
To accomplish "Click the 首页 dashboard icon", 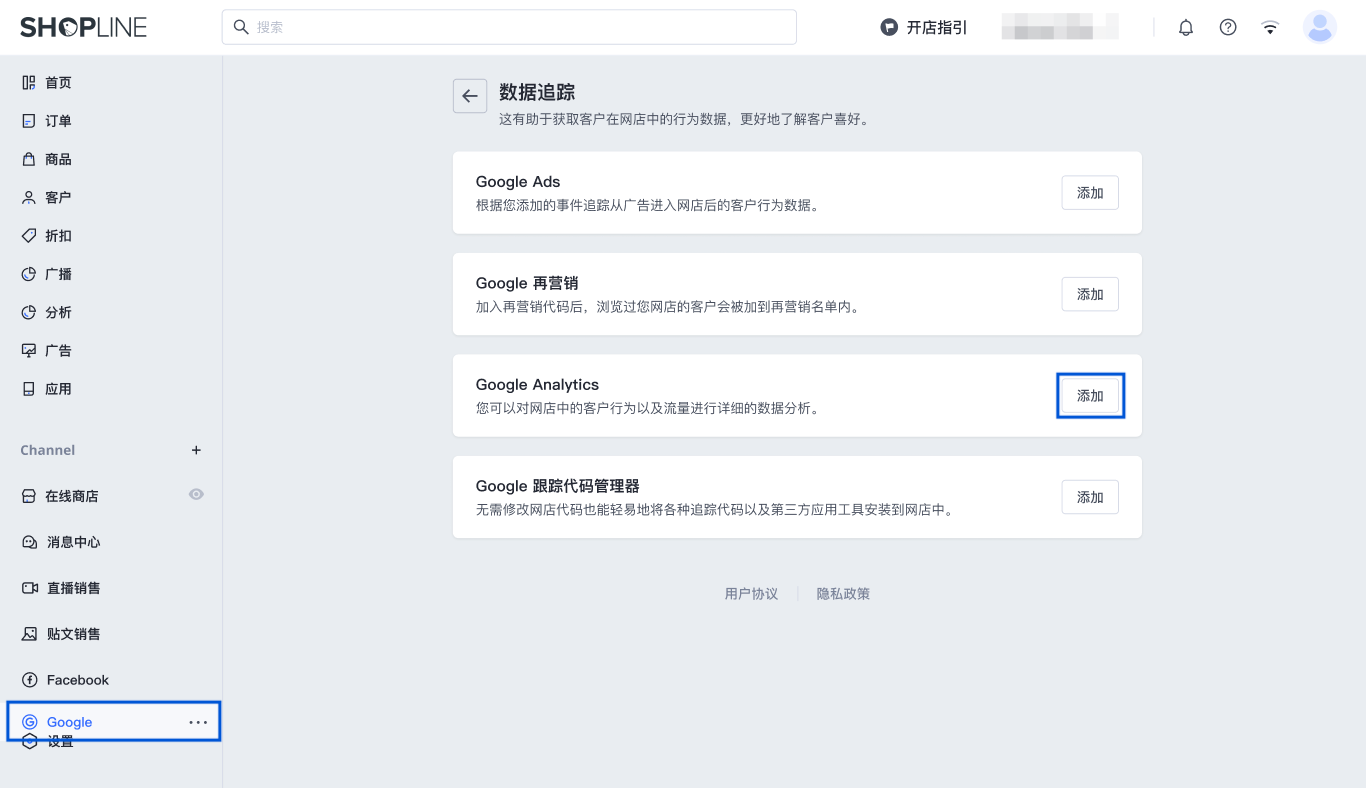I will [29, 83].
